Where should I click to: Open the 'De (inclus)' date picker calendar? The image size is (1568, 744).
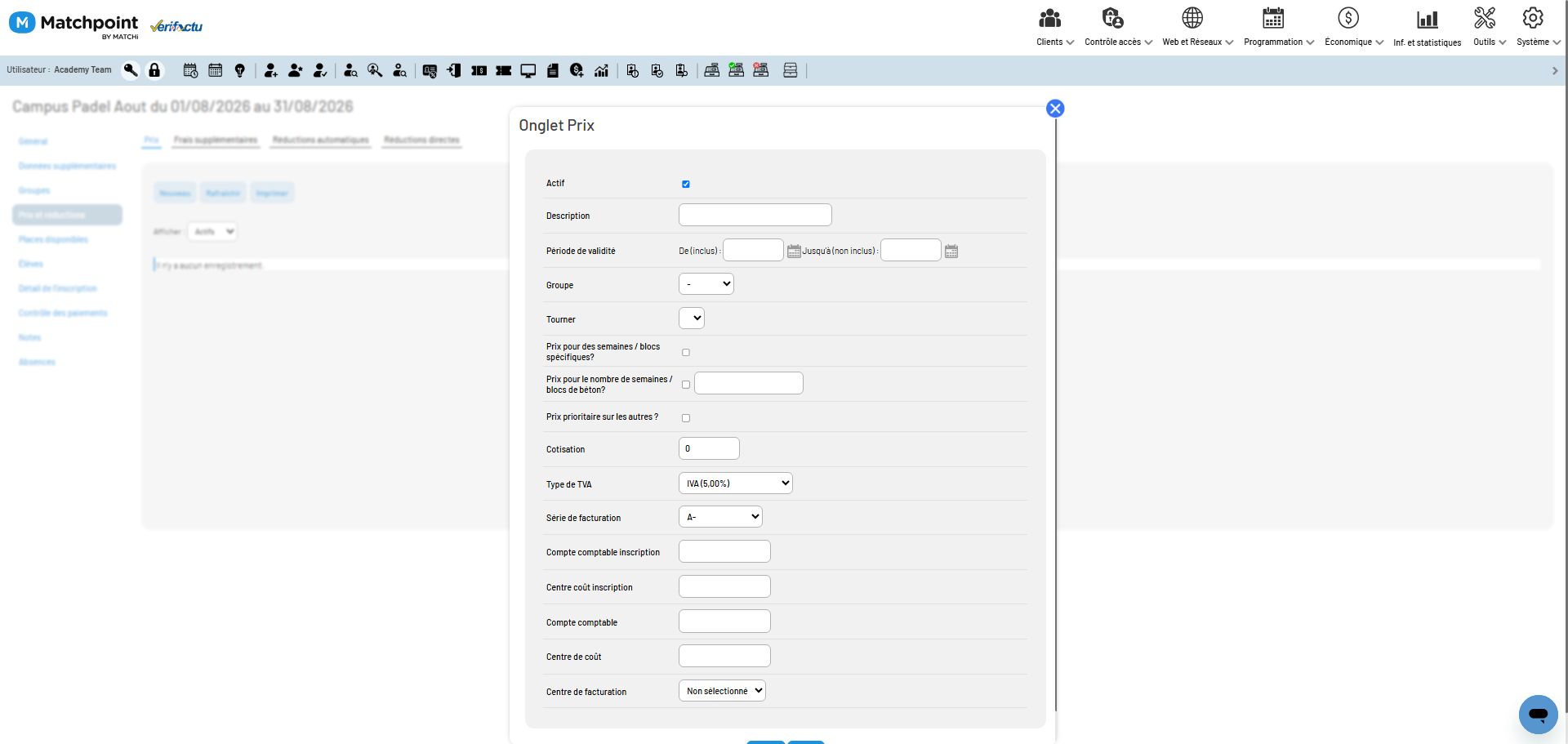coord(794,252)
